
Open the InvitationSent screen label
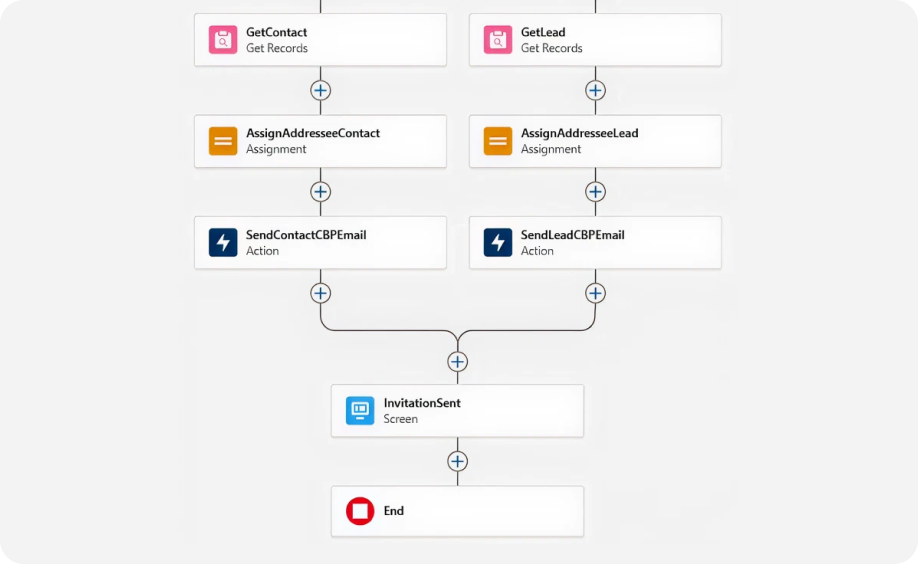(x=422, y=403)
